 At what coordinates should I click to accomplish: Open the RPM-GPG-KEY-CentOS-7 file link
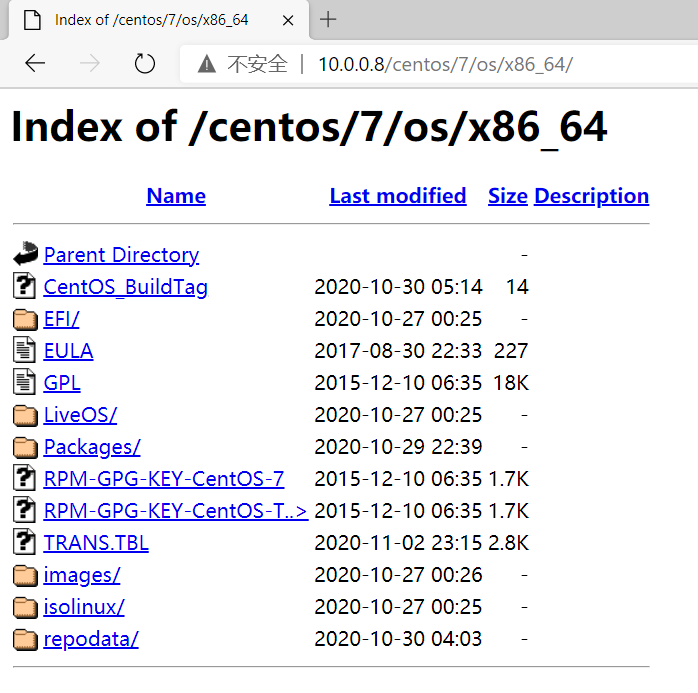tap(164, 479)
